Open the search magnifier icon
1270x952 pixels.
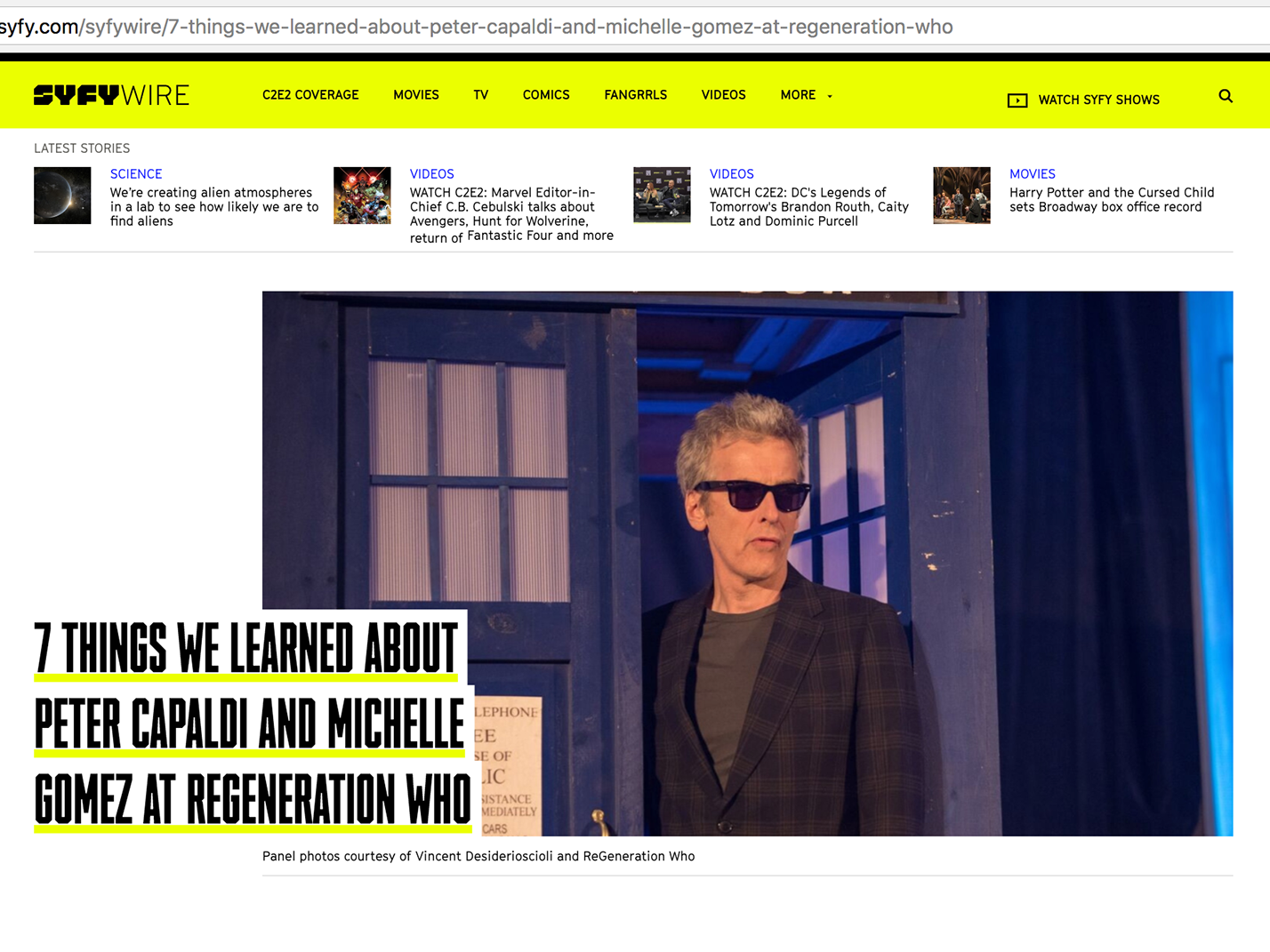coord(1226,96)
